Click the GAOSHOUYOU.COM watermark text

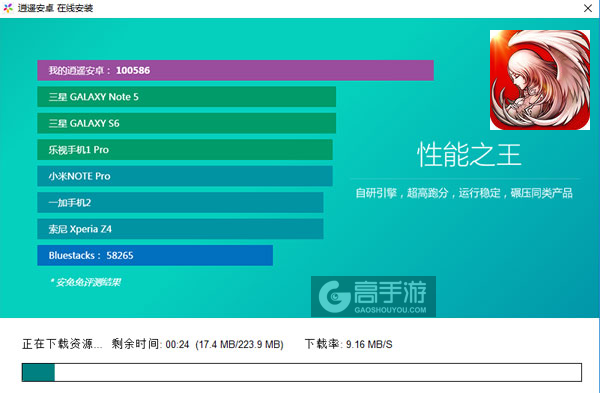coord(390,310)
